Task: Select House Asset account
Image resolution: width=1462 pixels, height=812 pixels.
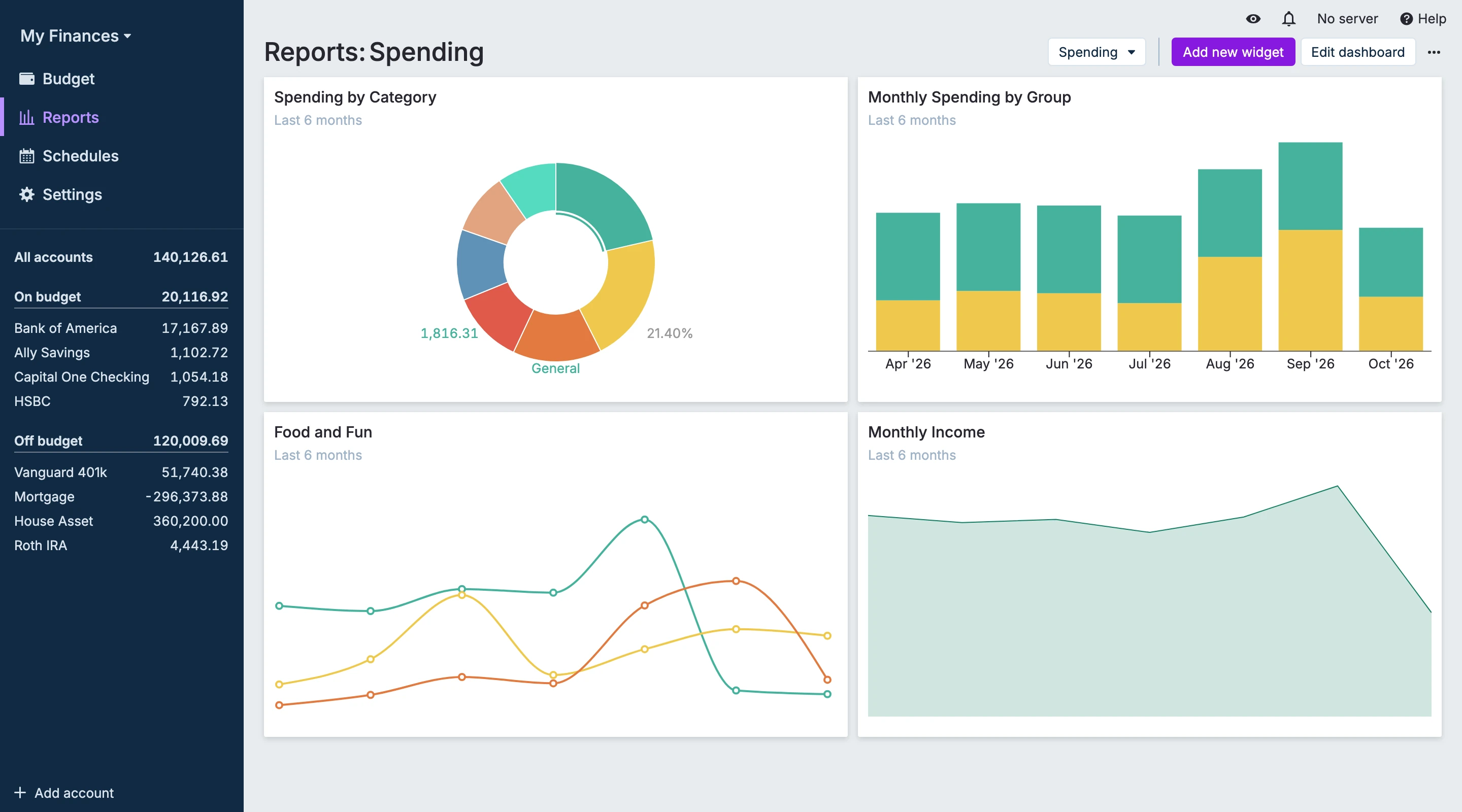Action: click(x=121, y=521)
